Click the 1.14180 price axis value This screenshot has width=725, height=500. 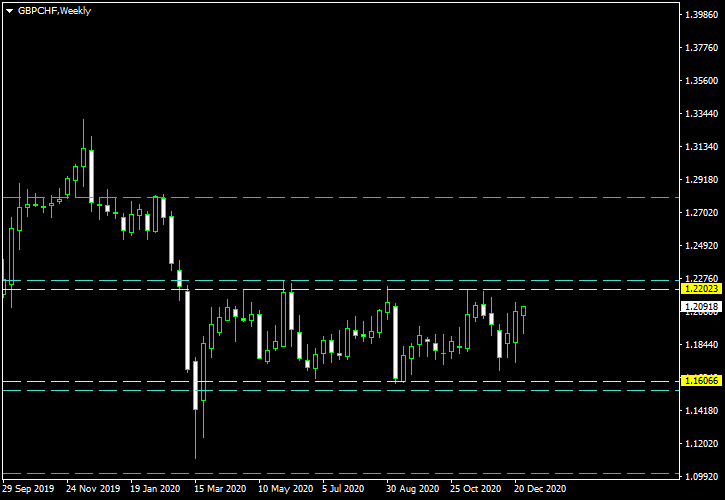coord(701,411)
